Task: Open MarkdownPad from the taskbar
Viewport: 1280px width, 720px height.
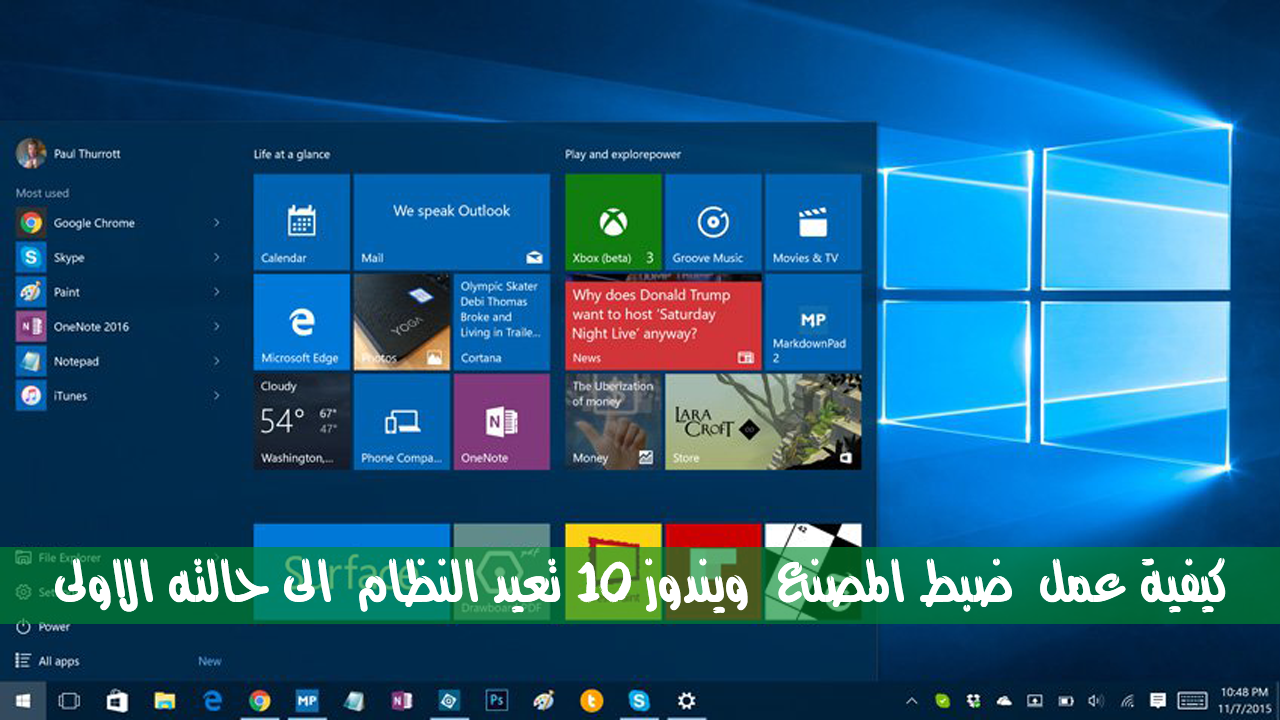Action: [307, 701]
